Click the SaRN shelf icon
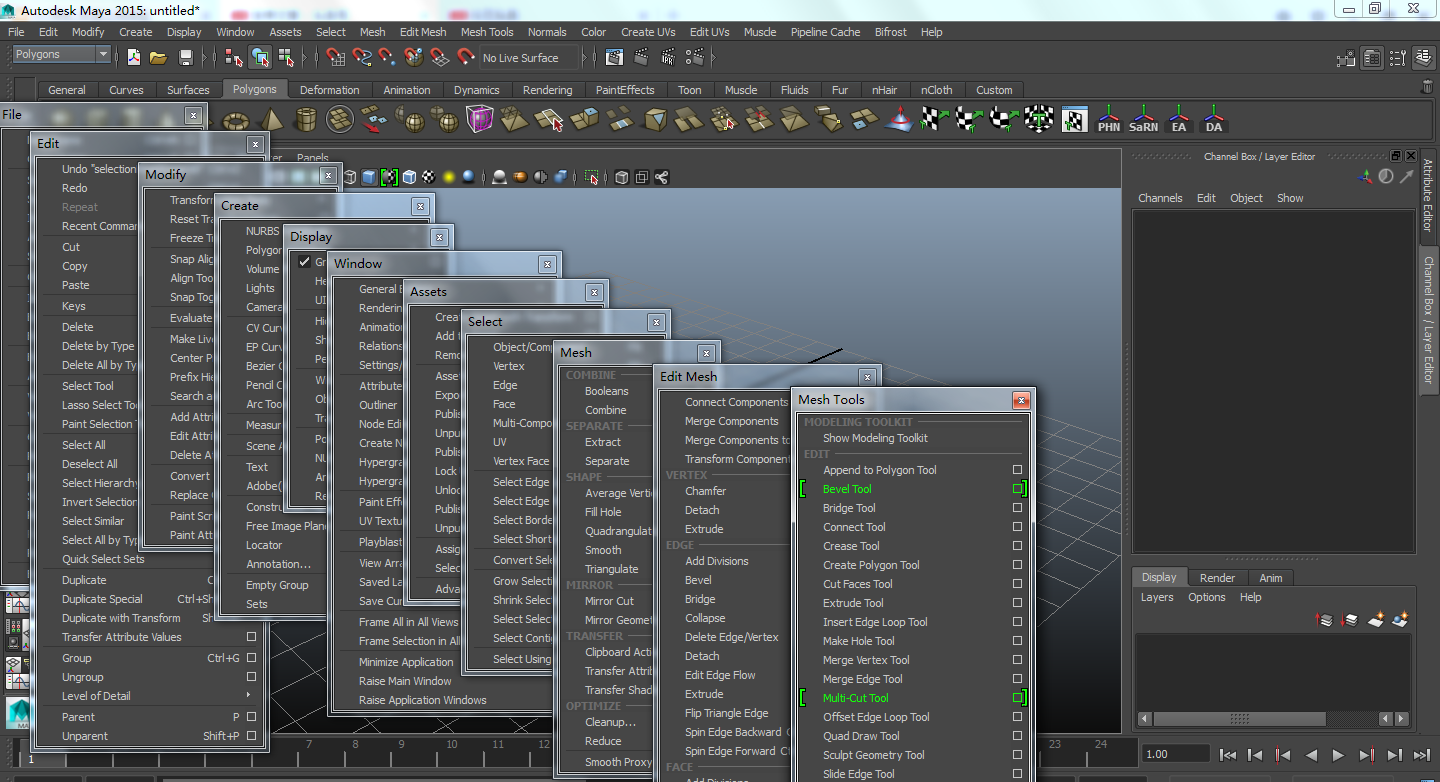This screenshot has height=782, width=1440. (x=1144, y=120)
